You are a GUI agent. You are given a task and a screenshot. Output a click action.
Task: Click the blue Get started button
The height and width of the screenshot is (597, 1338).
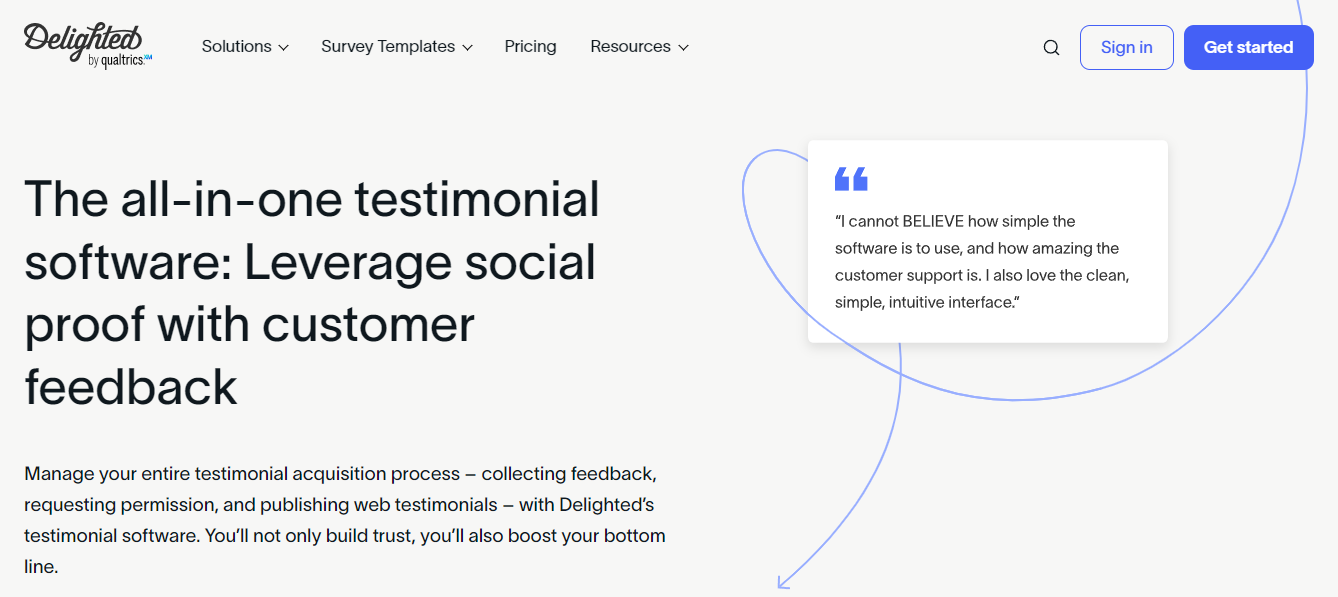point(1248,47)
